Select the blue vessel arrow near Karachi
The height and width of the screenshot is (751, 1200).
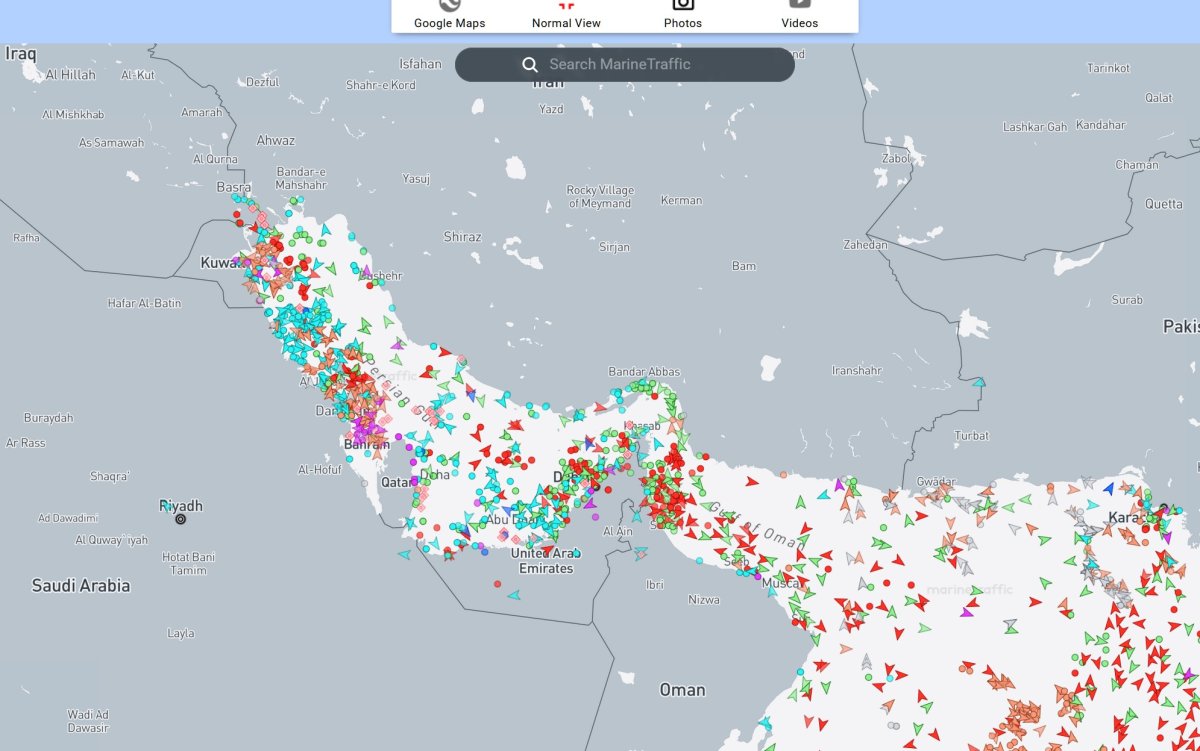(x=1108, y=488)
